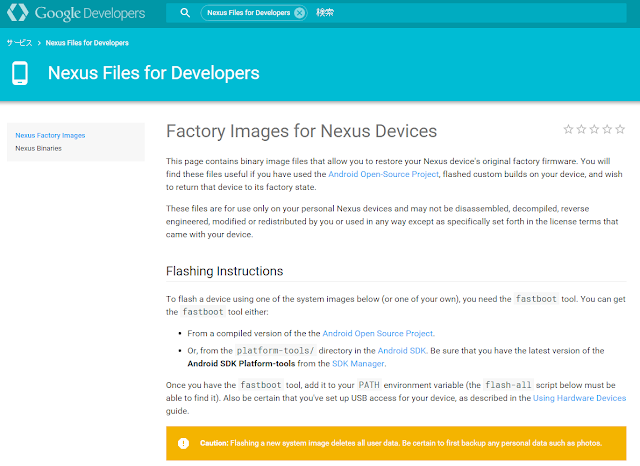This screenshot has width=640, height=466.
Task: Open Nexus Files for Developers breadcrumb link
Action: pos(87,43)
